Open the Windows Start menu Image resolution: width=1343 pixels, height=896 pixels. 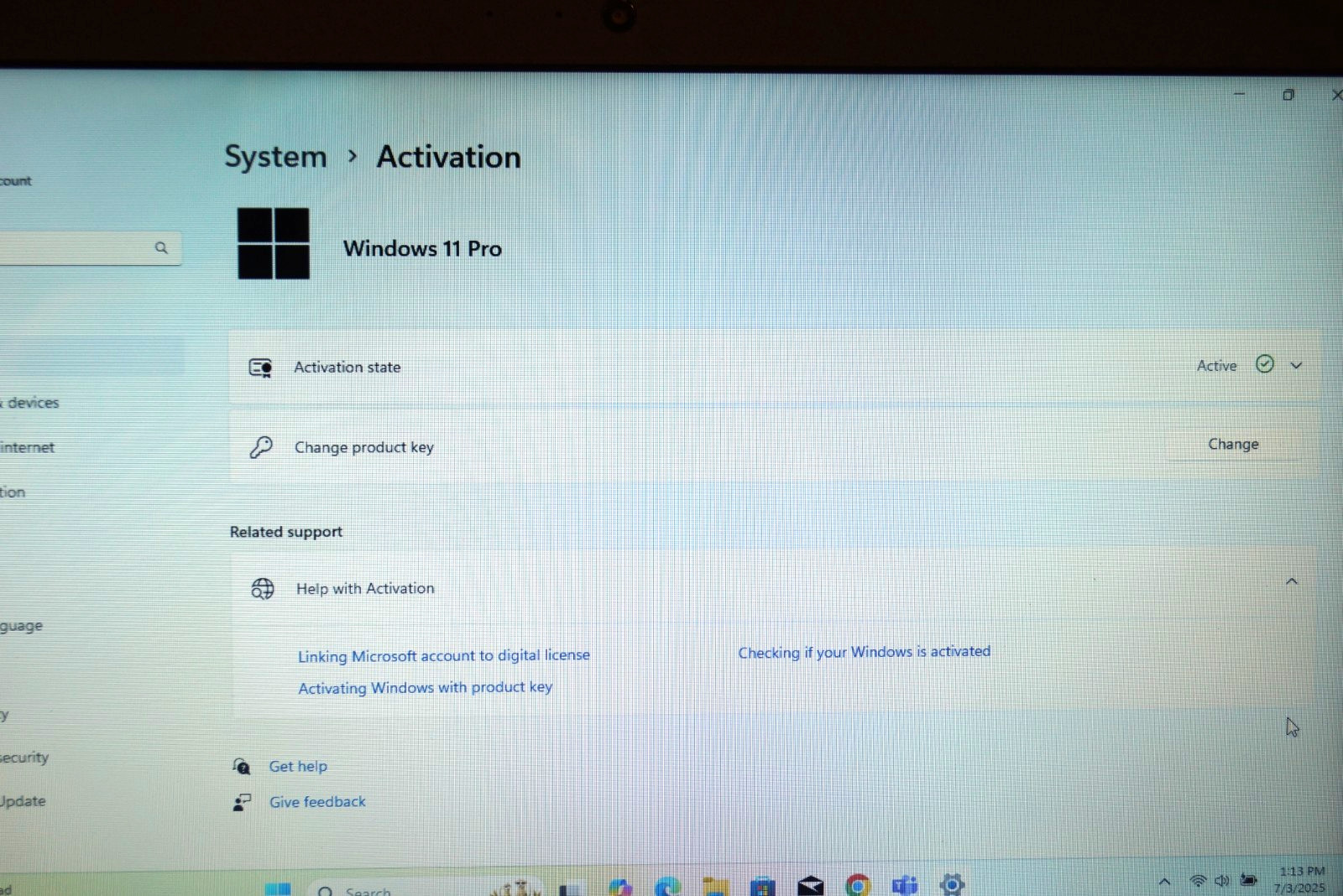pos(277,888)
